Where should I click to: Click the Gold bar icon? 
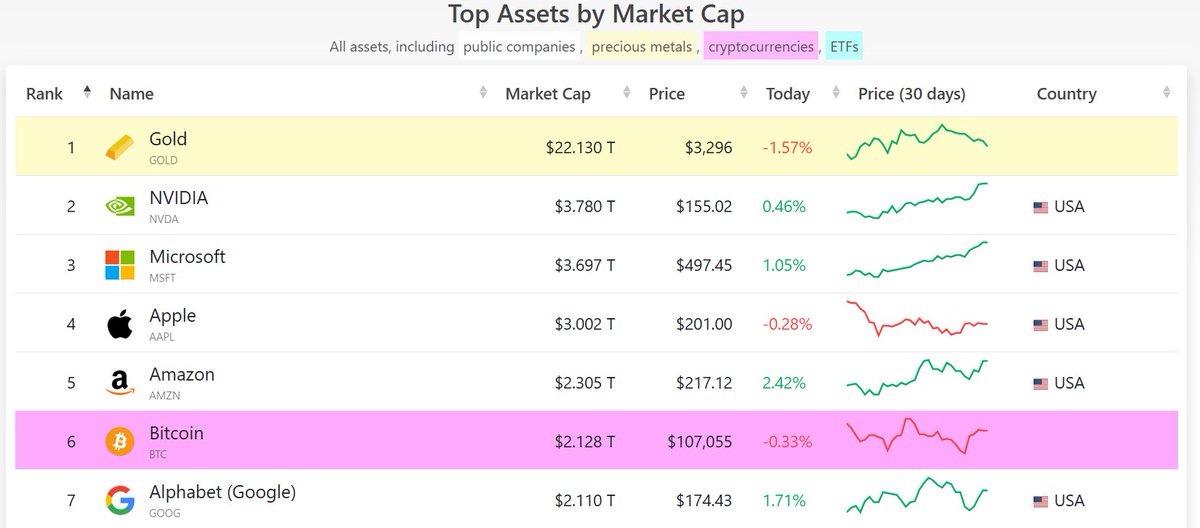click(x=119, y=148)
